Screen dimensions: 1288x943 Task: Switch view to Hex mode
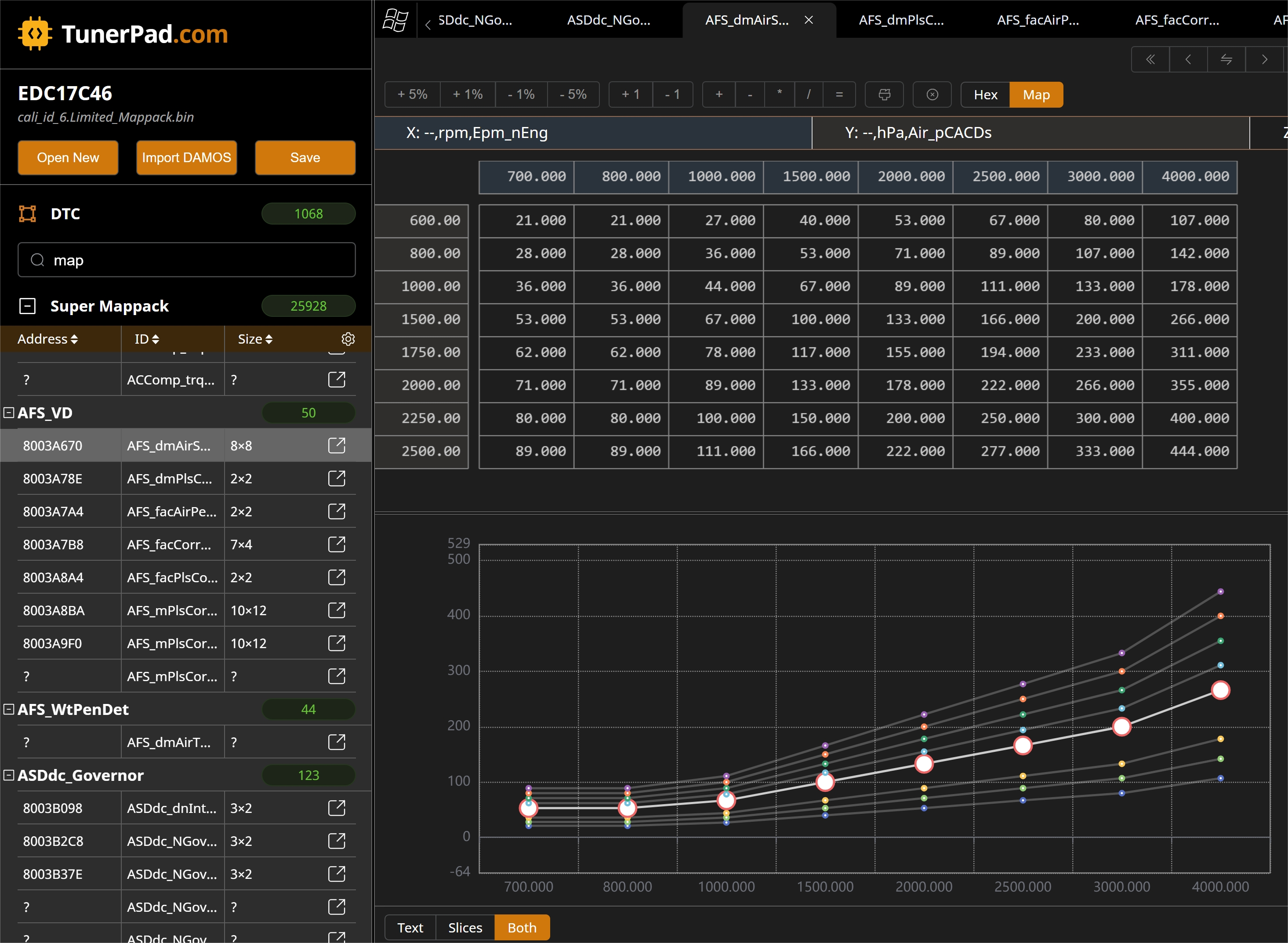[985, 95]
